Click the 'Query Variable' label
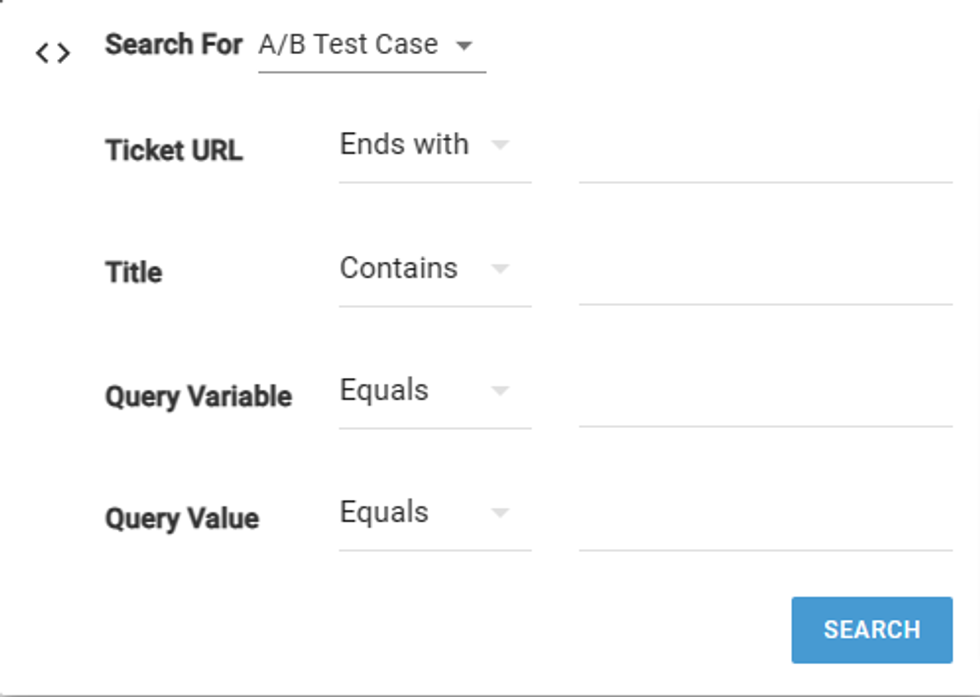 [198, 396]
